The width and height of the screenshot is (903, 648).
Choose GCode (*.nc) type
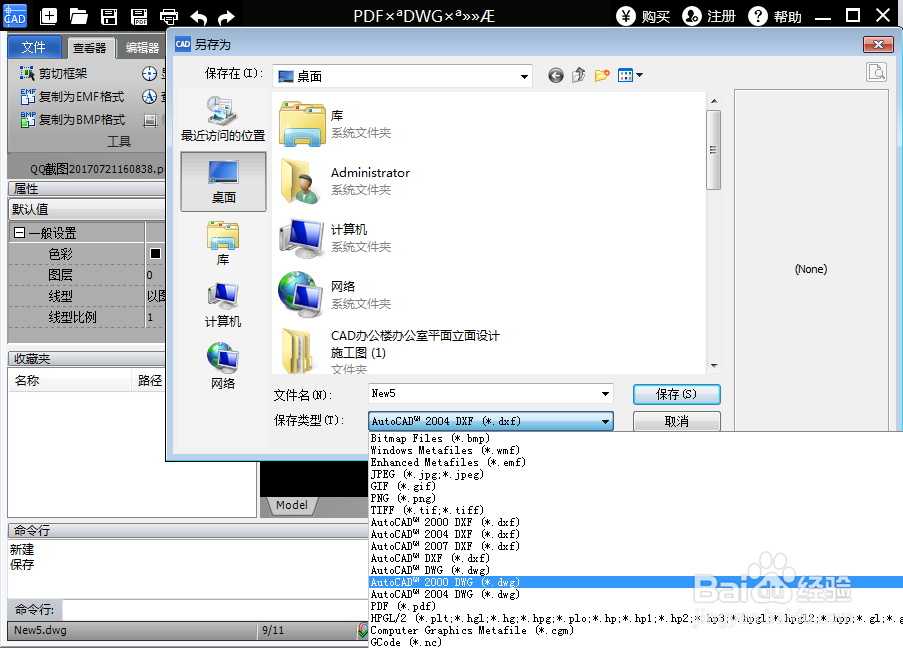point(636,642)
